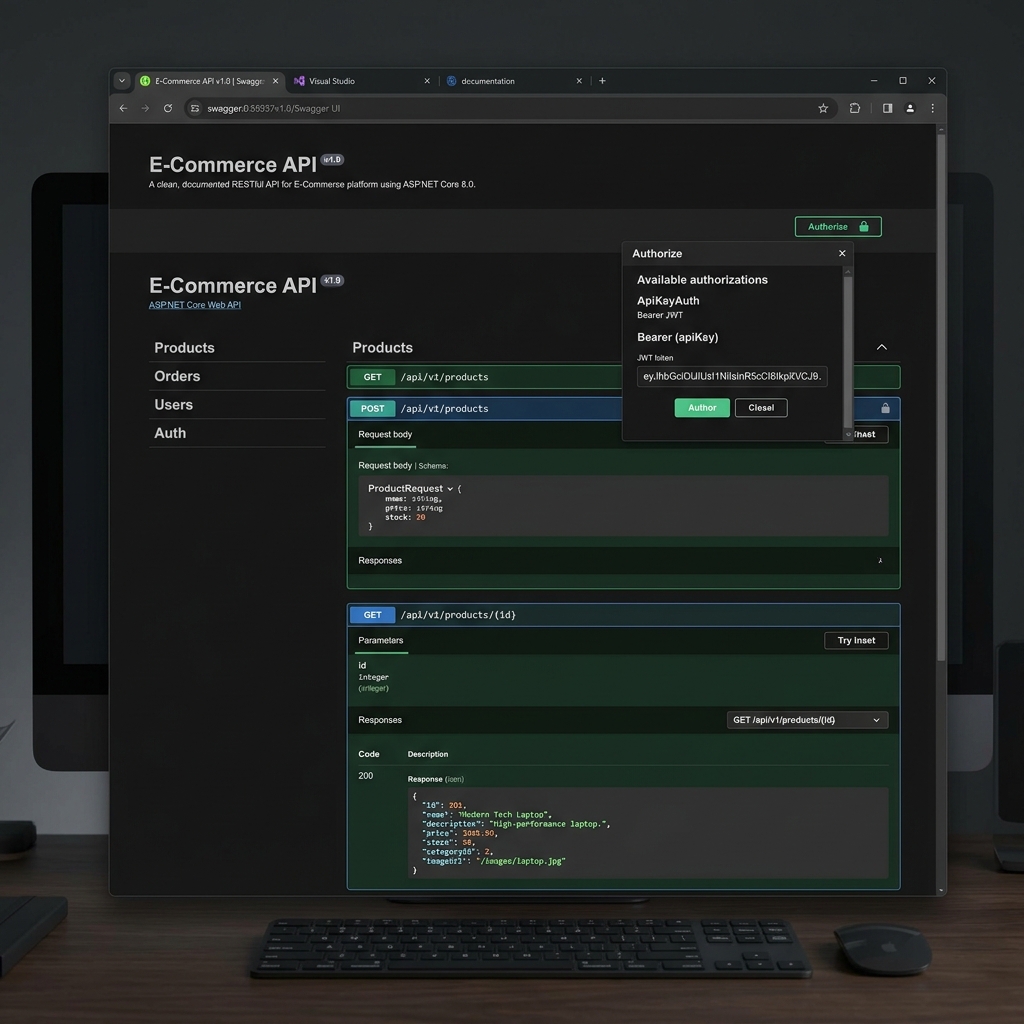This screenshot has width=1024, height=1024.
Task: Select Auth in the left sidebar
Action: coord(170,433)
